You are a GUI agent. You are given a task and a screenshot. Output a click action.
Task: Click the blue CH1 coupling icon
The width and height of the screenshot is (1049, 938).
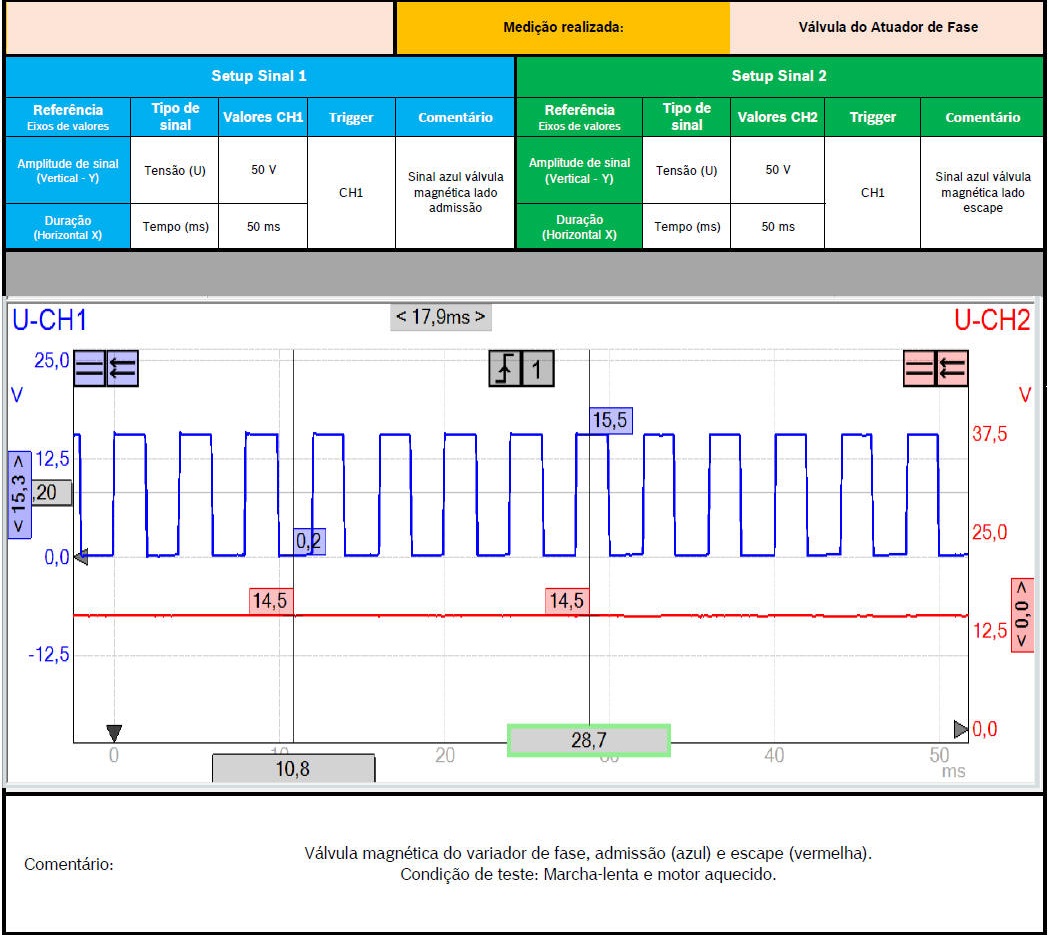click(90, 369)
